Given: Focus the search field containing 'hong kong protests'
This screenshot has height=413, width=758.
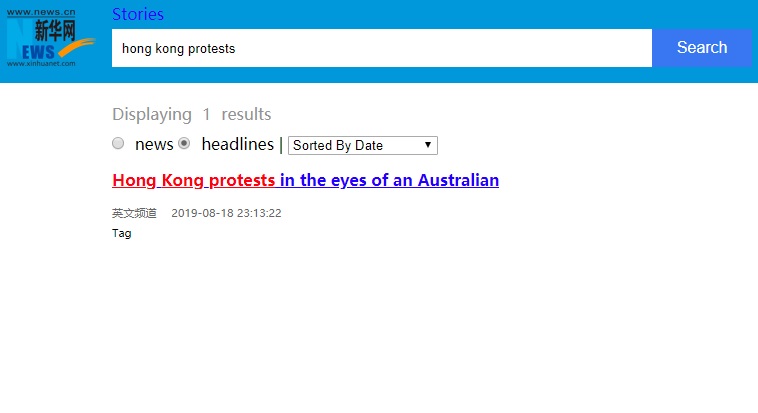Looking at the screenshot, I should click(382, 48).
